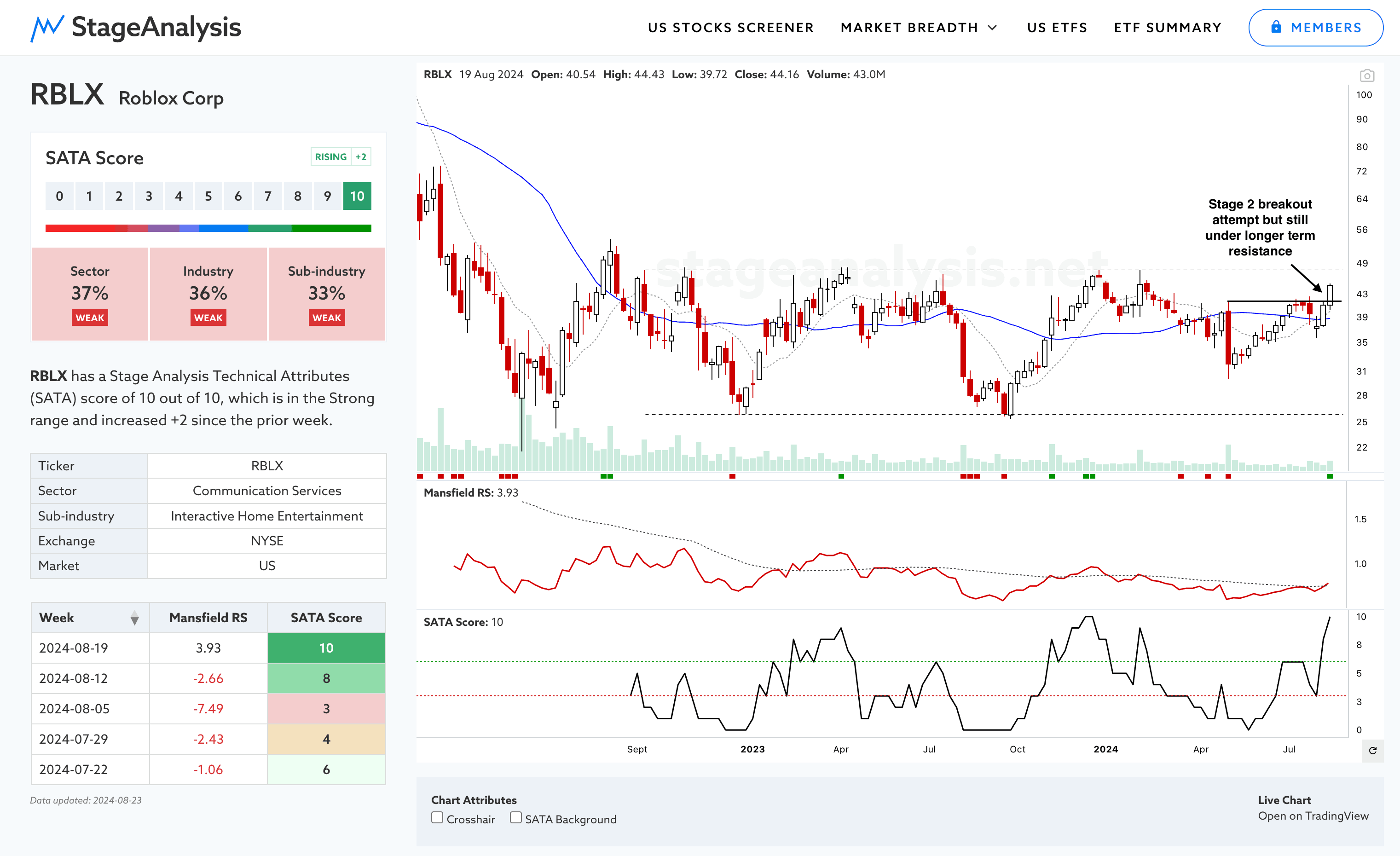Click the lock icon in Members button
Image resolution: width=1400 pixels, height=856 pixels.
tap(1276, 27)
